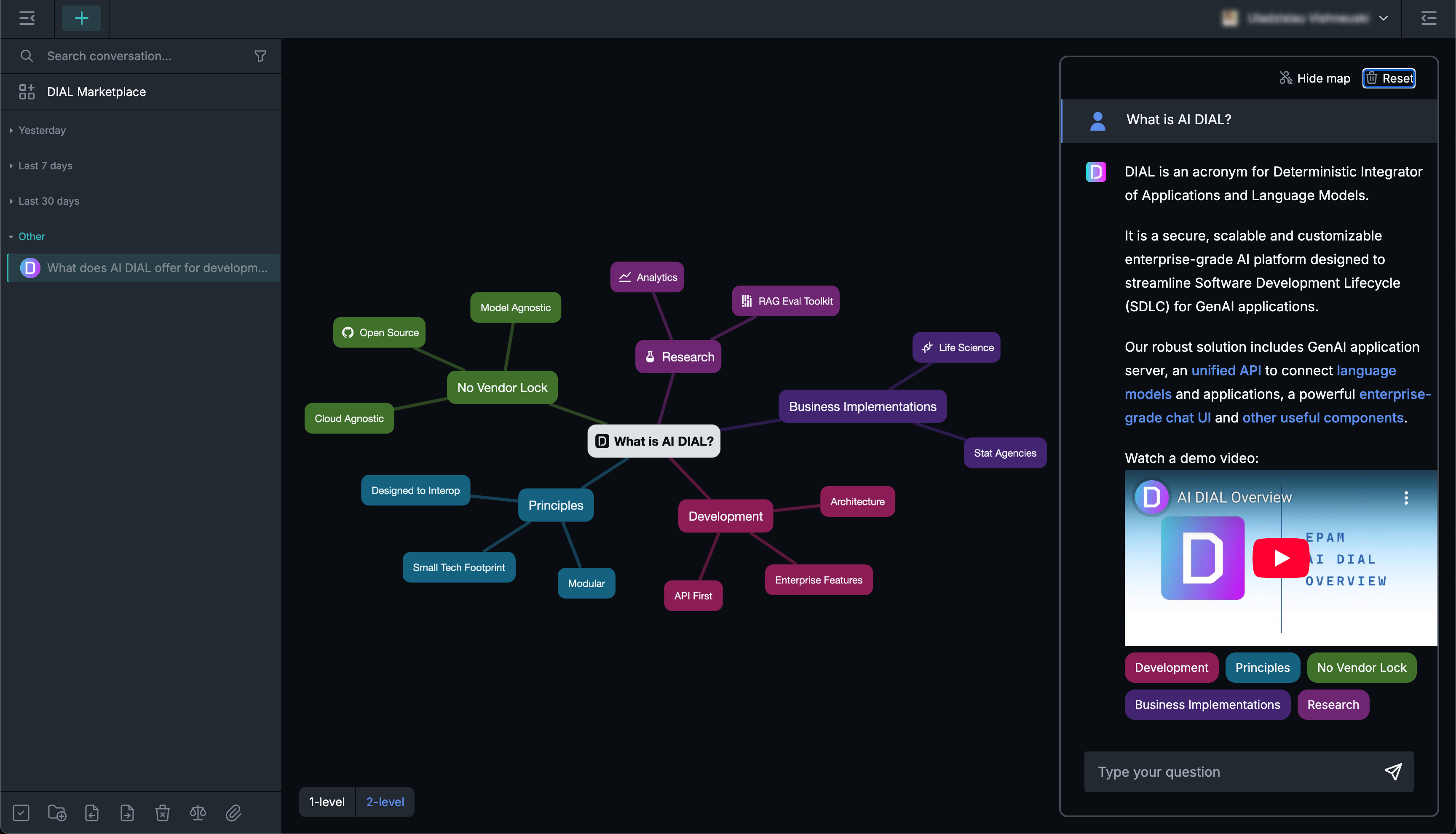The height and width of the screenshot is (834, 1456).
Task: Click the user avatar in the top bar
Action: click(1230, 19)
